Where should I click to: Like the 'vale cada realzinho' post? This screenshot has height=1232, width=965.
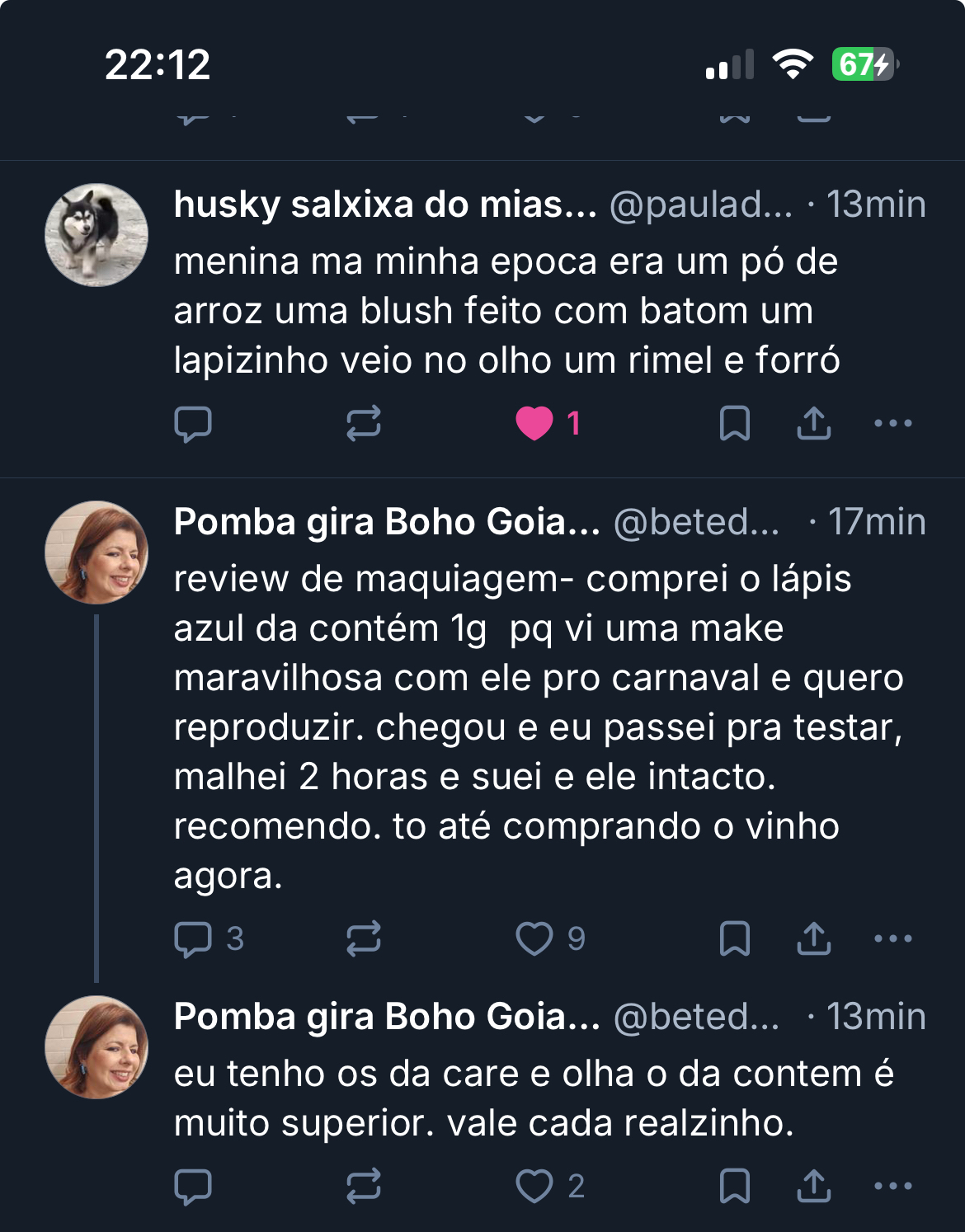tap(534, 1186)
